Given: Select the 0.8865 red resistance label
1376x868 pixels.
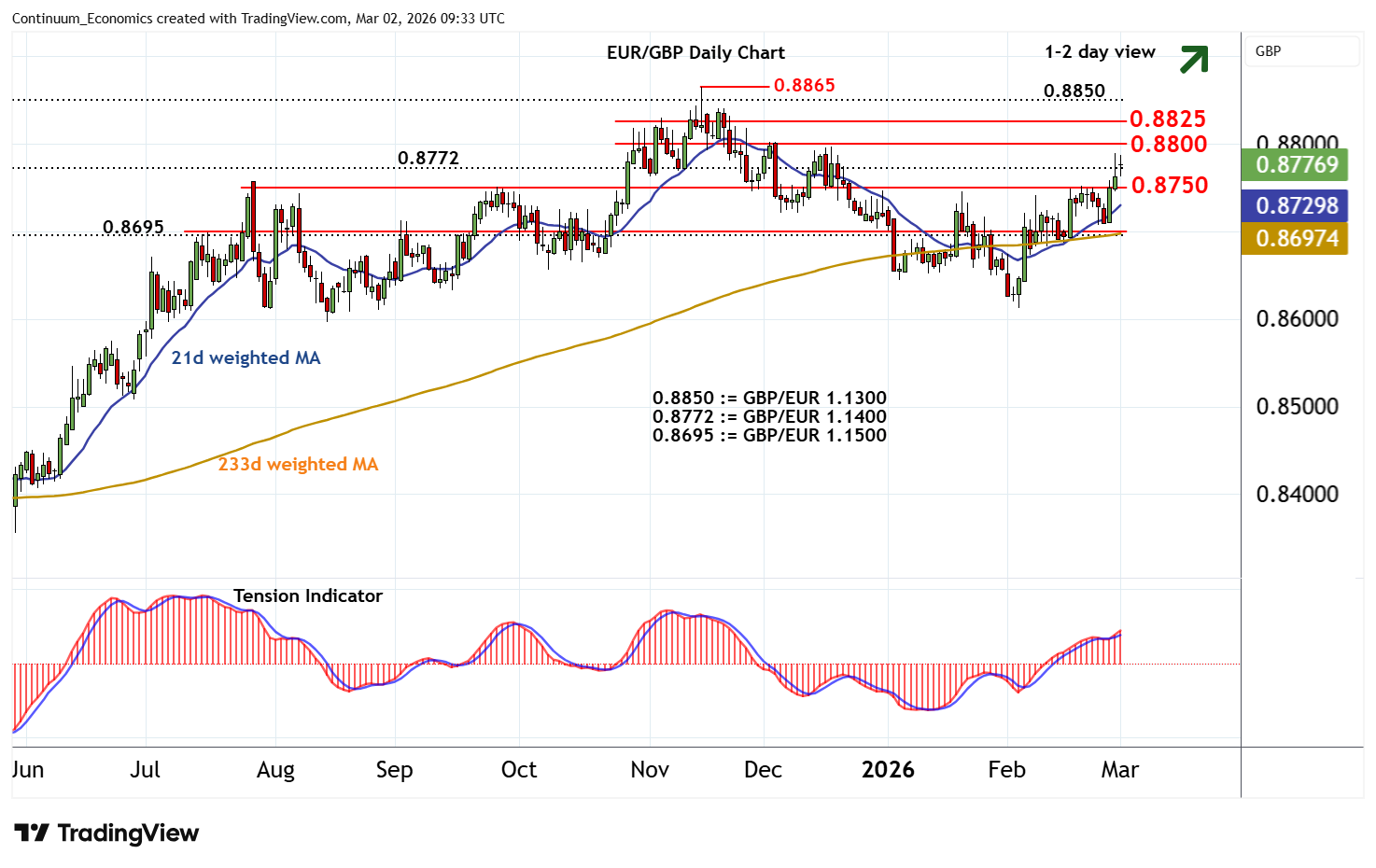Looking at the screenshot, I should (x=805, y=86).
